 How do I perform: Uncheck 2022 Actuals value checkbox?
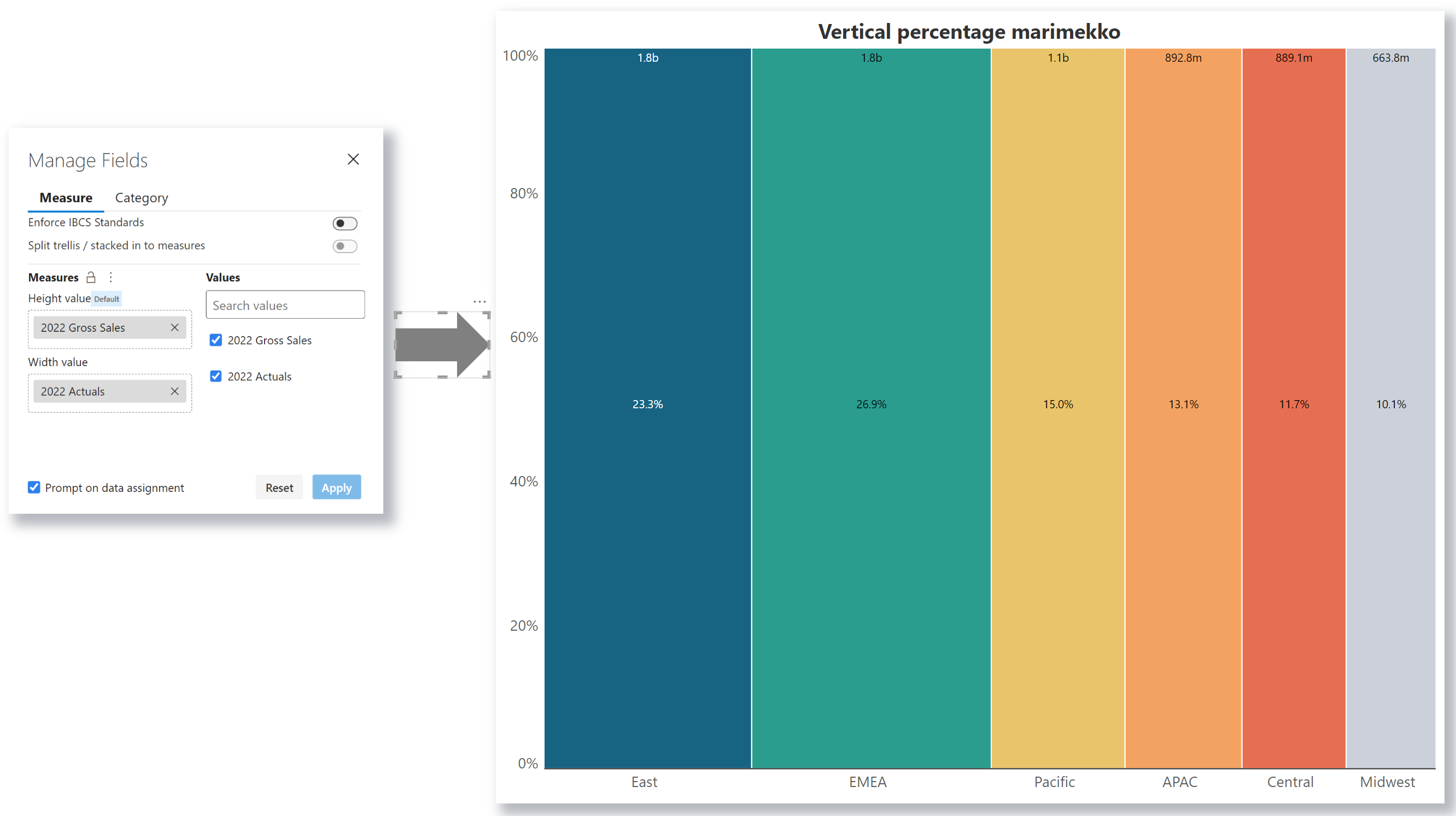coord(216,376)
